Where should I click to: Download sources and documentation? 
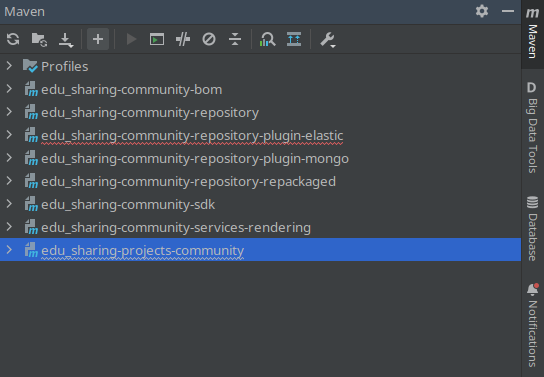[x=66, y=40]
